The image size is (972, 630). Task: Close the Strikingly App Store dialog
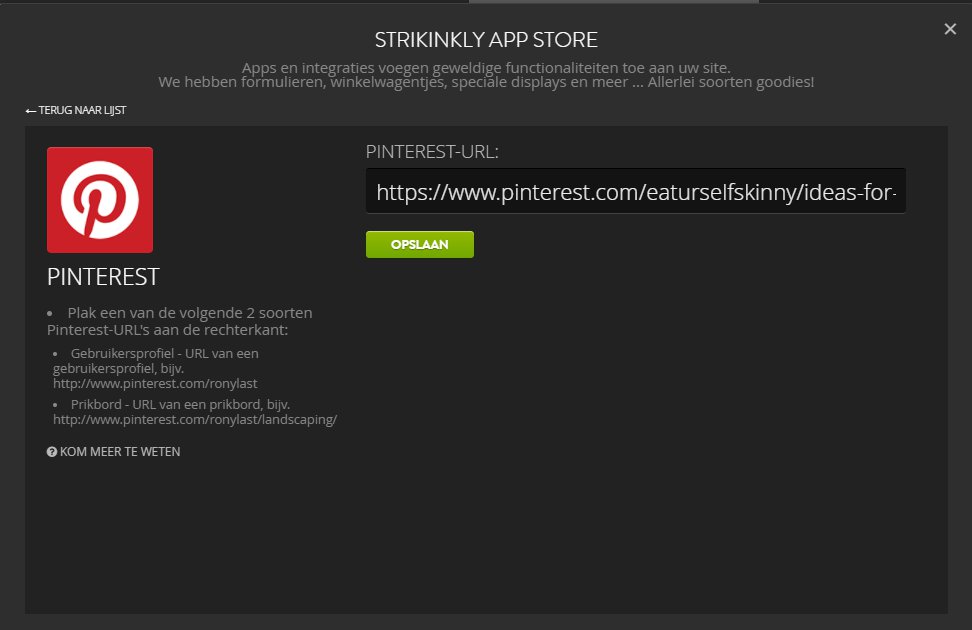coord(950,29)
